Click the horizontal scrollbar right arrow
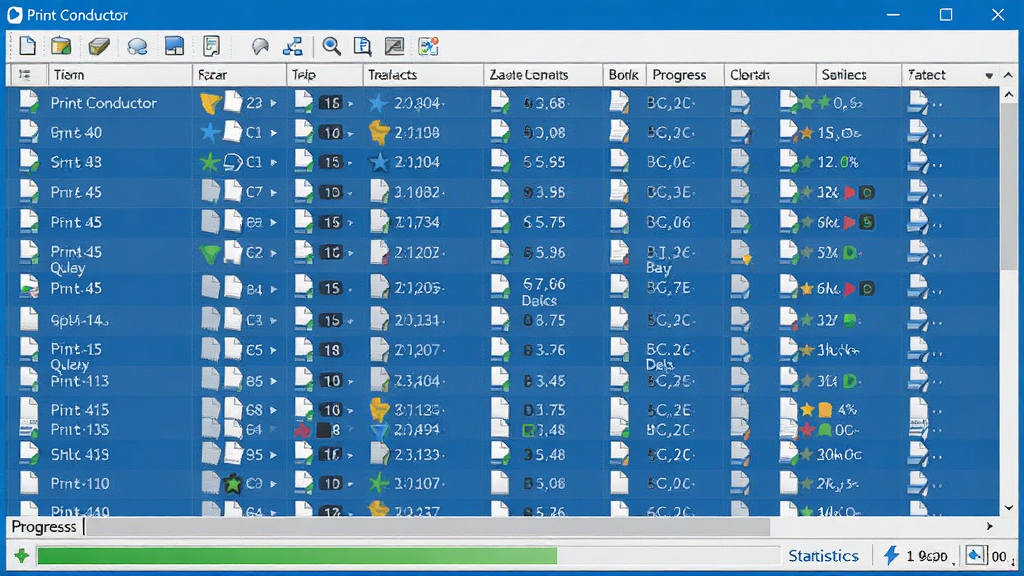The width and height of the screenshot is (1024, 576). [989, 526]
